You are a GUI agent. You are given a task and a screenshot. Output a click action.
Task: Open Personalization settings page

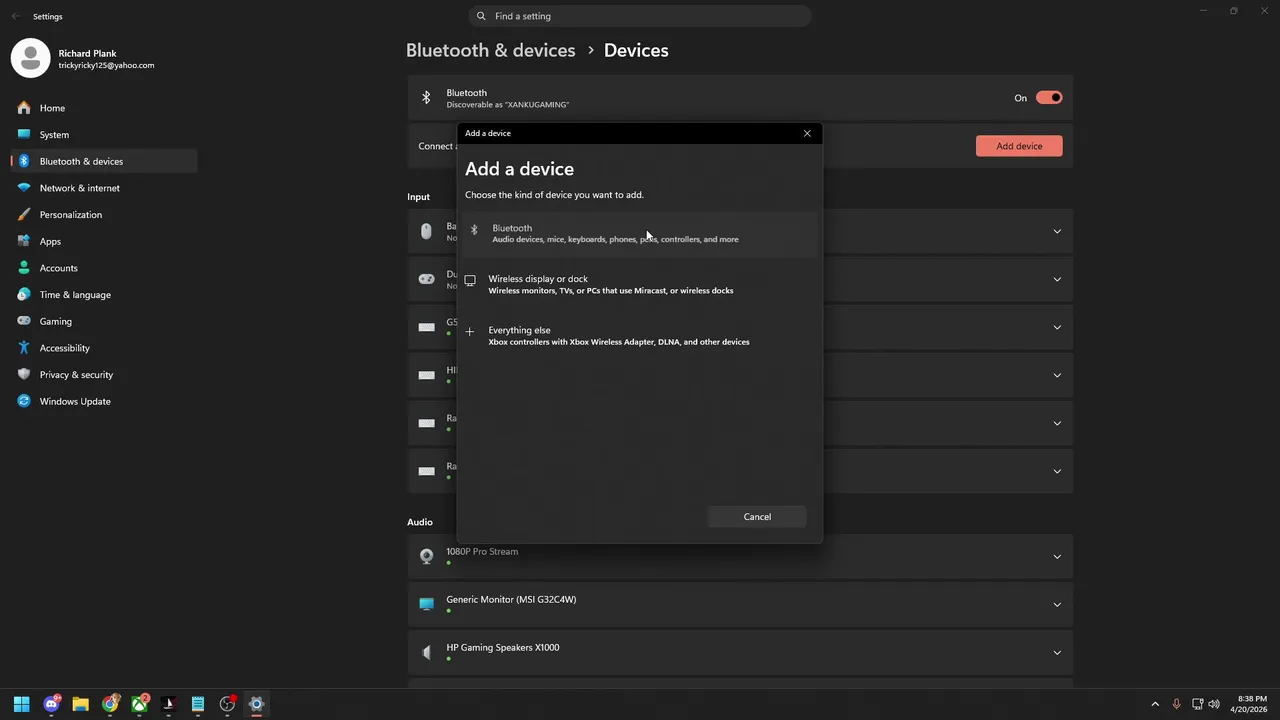pos(70,215)
